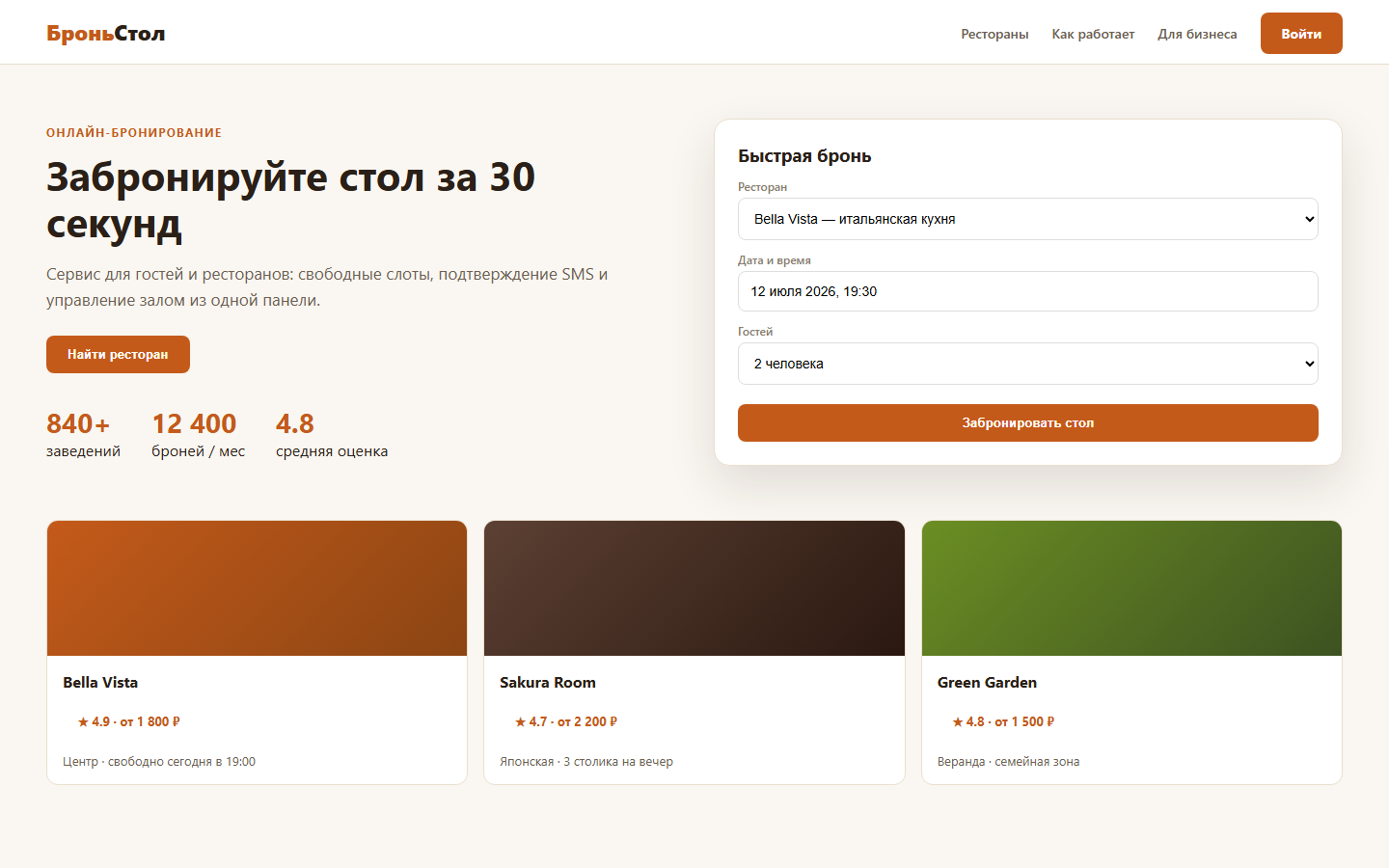Screen dimensions: 1389x868
Task: Open the Green Garden card image
Action: click(x=1131, y=588)
